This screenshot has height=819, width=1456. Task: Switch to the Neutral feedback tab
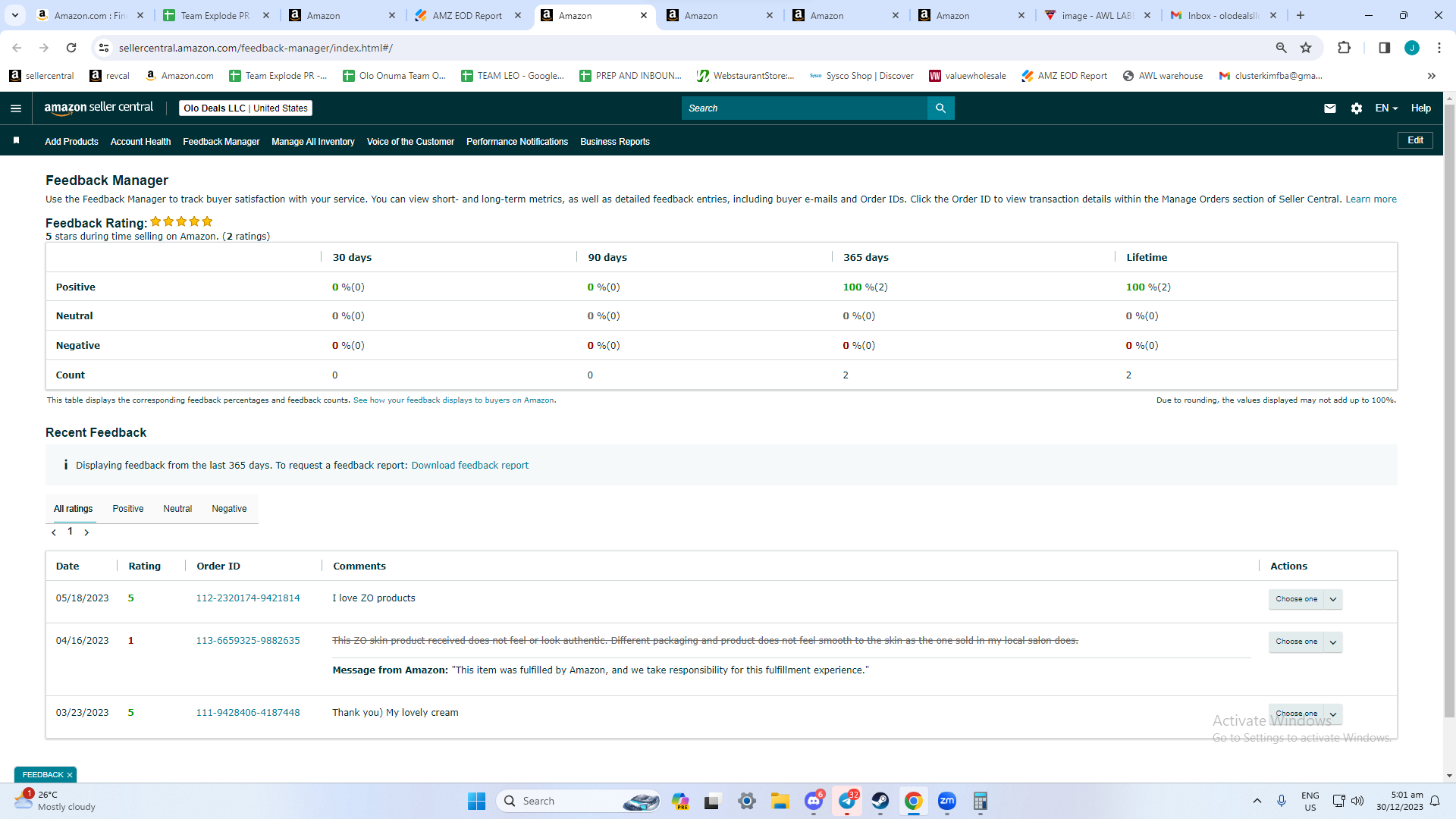tap(177, 509)
